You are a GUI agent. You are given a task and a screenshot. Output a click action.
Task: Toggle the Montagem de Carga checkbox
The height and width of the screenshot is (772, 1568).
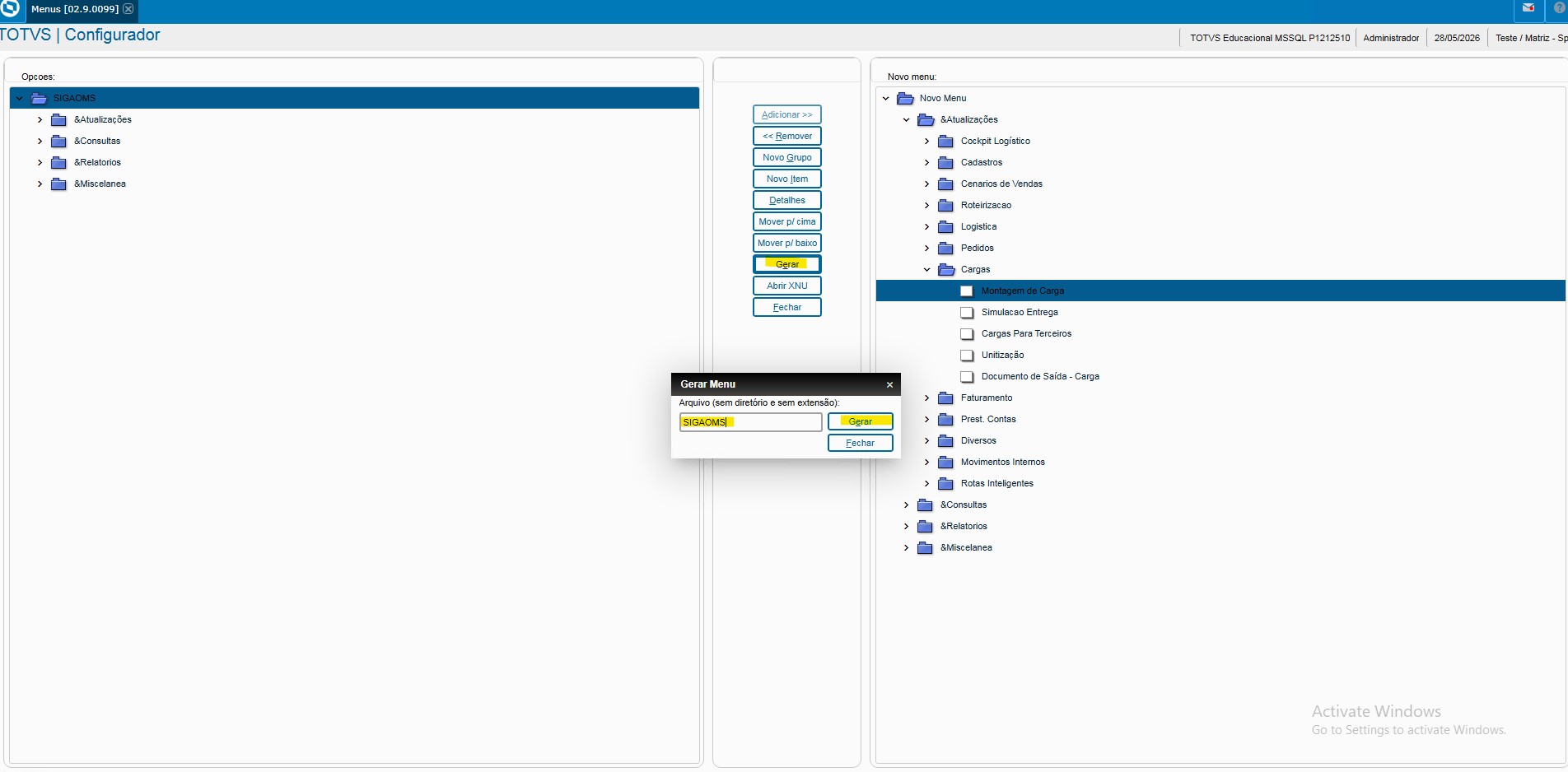967,291
